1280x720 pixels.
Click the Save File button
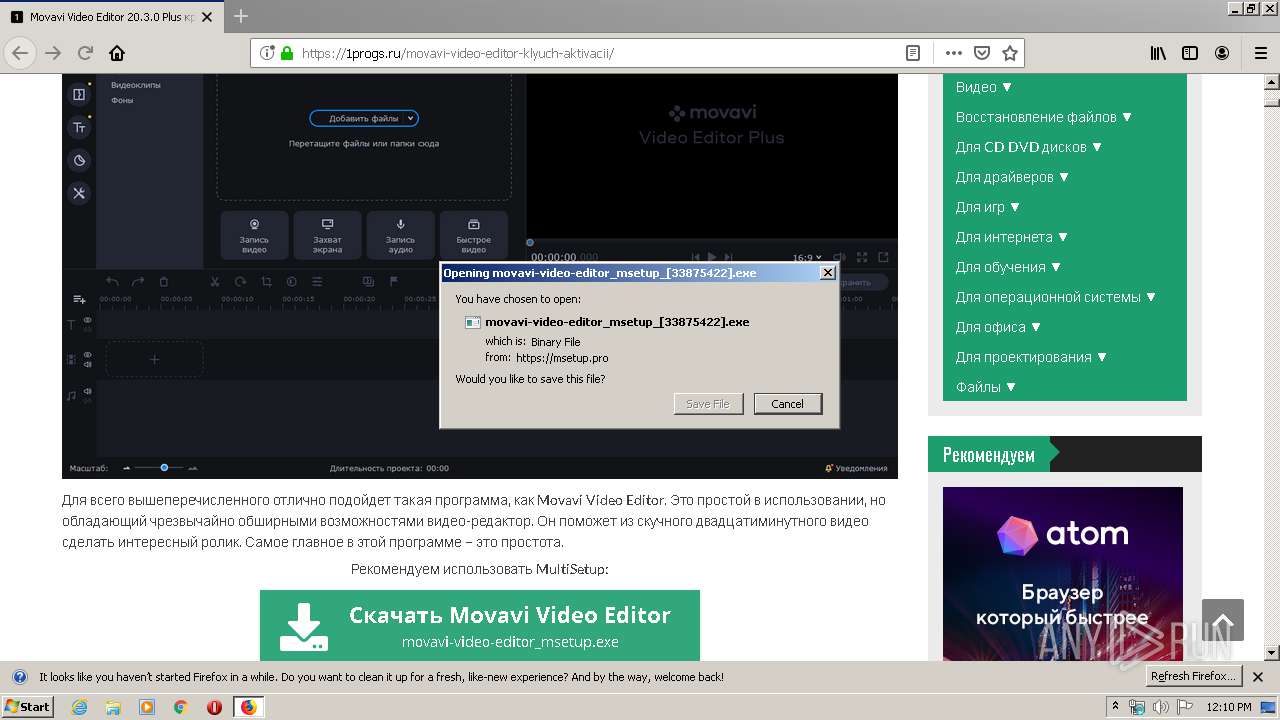coord(708,404)
